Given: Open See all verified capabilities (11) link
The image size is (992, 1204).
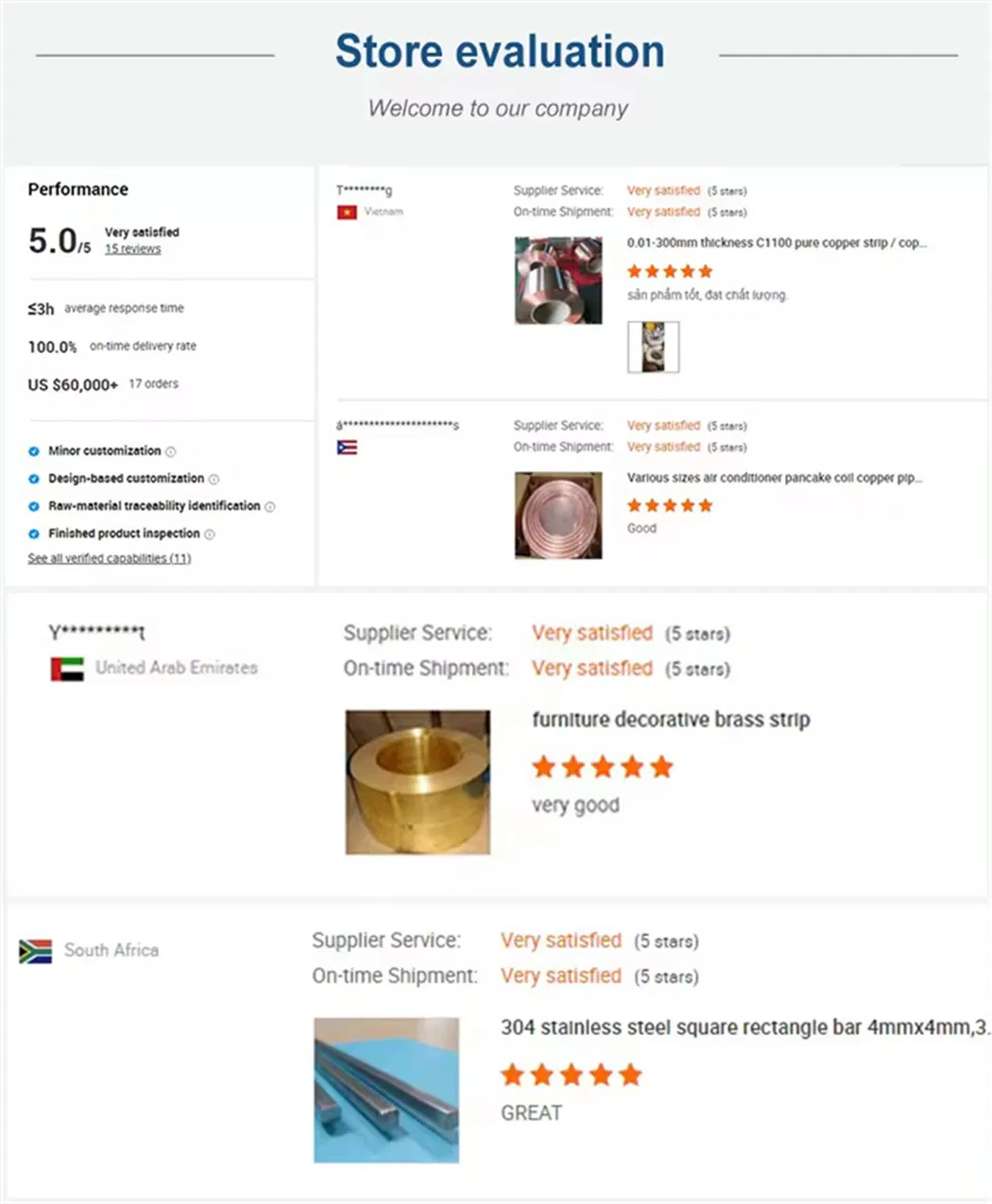Looking at the screenshot, I should click(110, 559).
